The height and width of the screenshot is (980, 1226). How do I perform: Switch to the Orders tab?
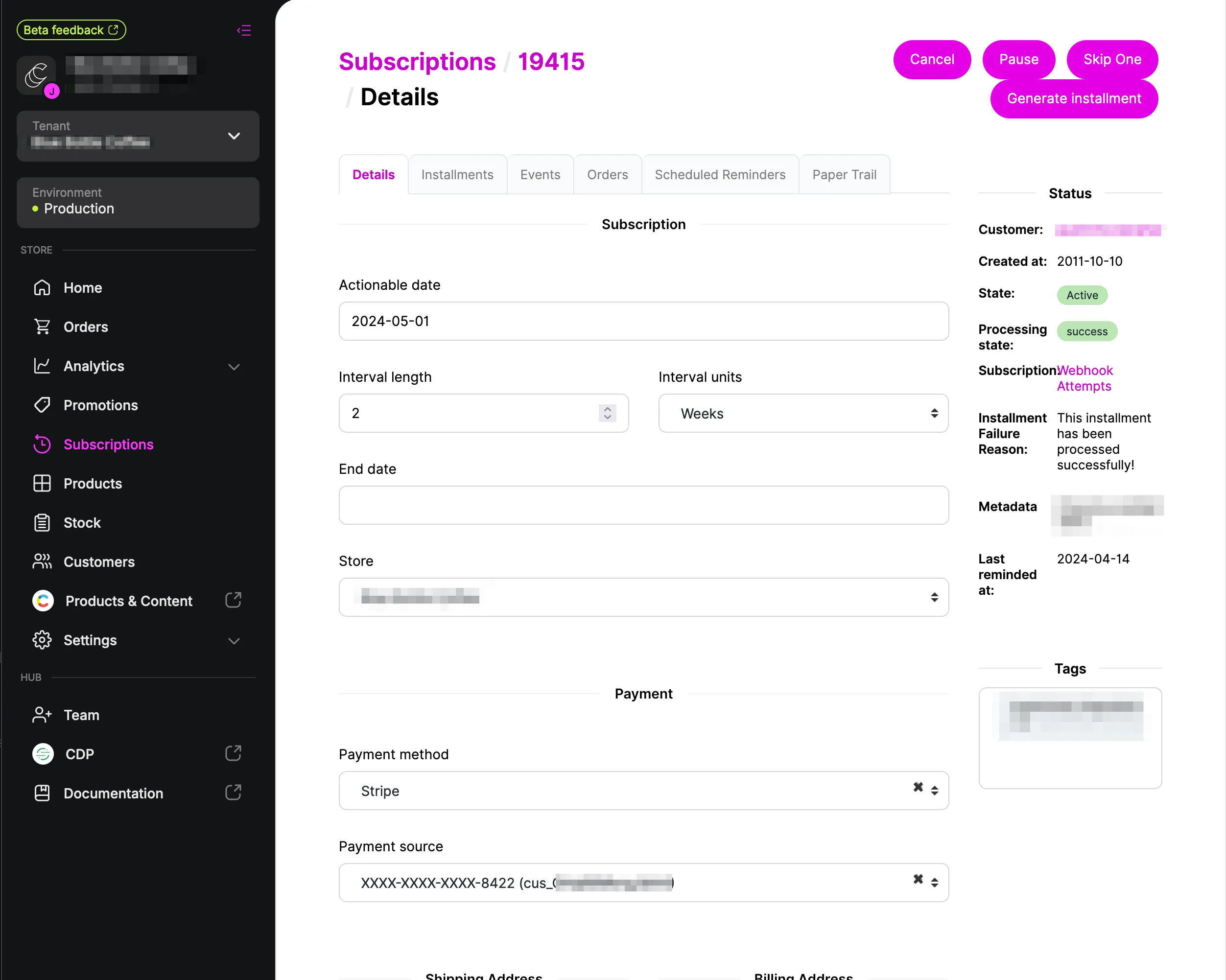coord(607,175)
